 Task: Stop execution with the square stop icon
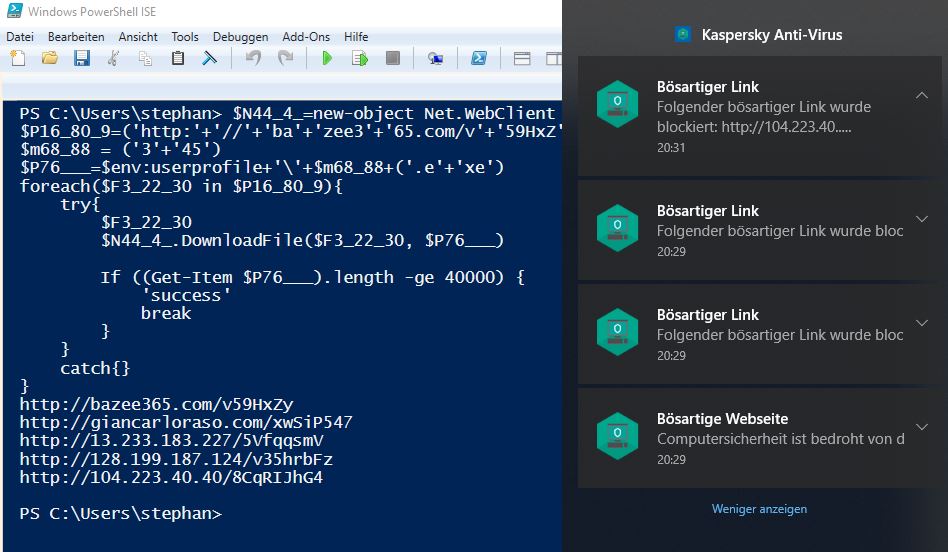[393, 58]
